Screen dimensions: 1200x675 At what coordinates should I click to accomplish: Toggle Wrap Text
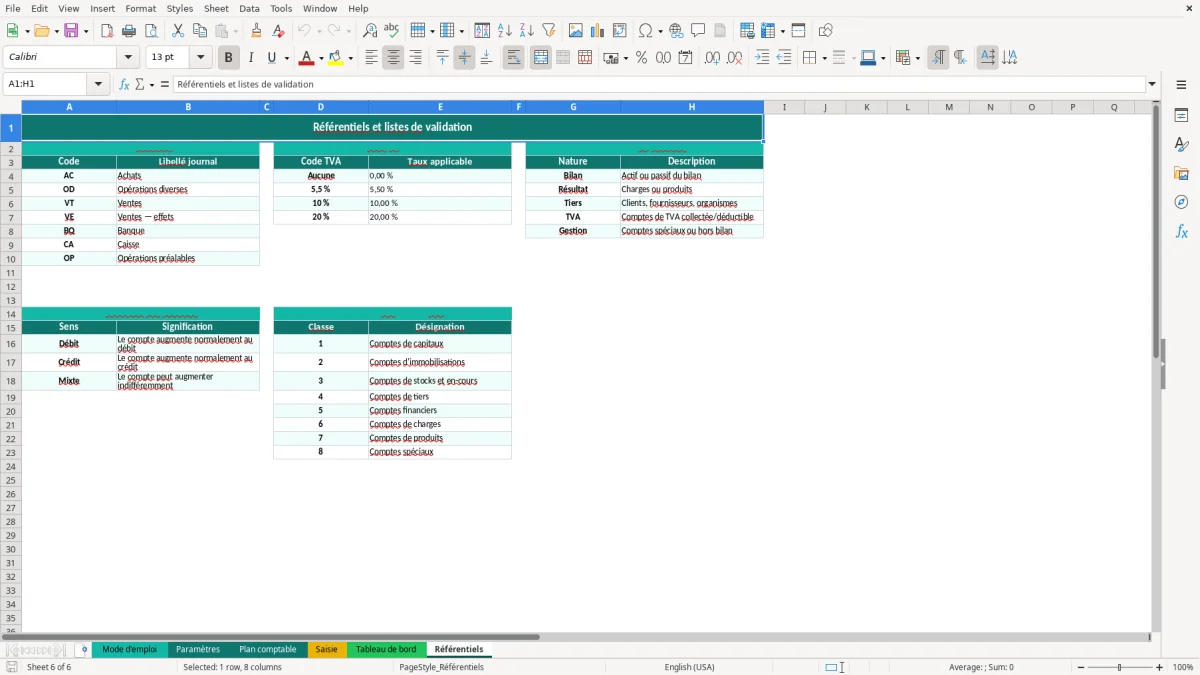point(514,58)
